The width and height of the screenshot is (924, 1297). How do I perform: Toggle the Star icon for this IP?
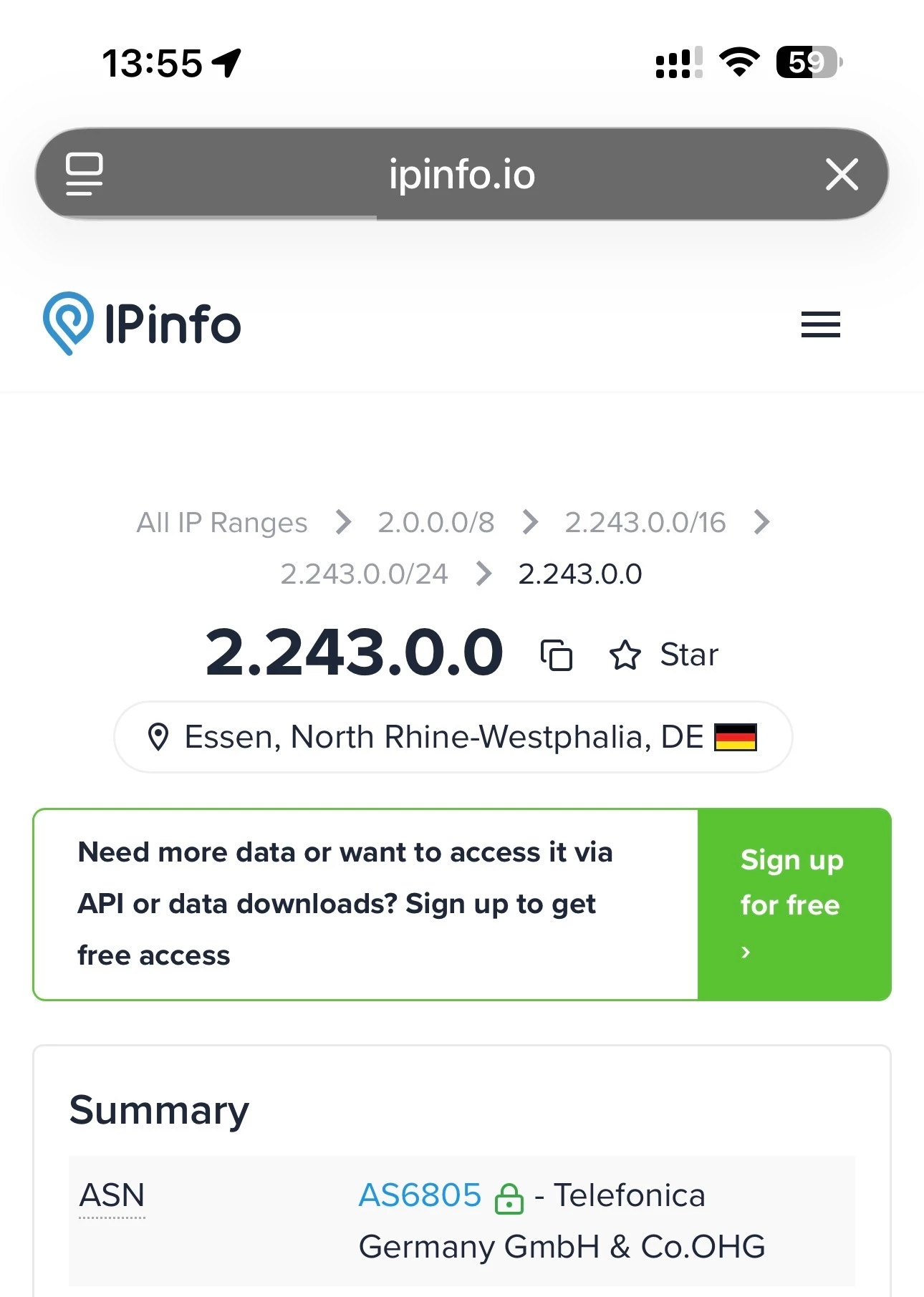click(x=625, y=655)
